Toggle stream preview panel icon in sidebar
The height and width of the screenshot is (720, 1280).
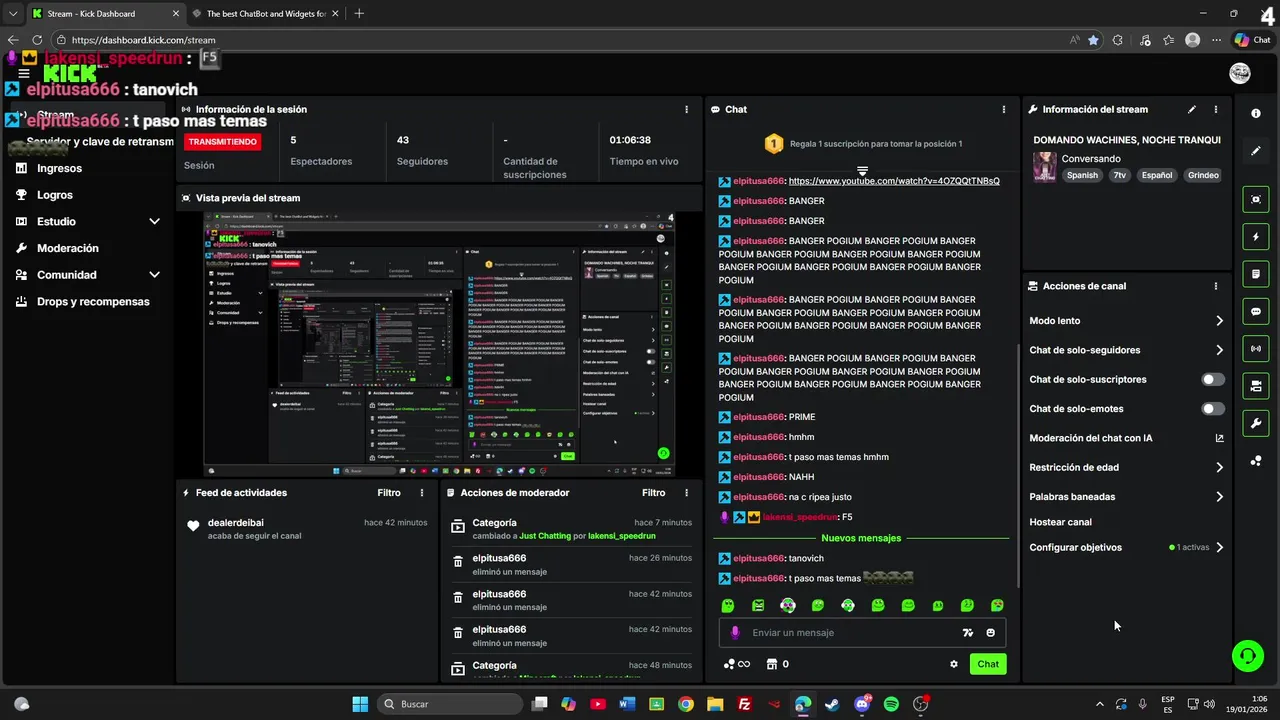[x=1256, y=199]
